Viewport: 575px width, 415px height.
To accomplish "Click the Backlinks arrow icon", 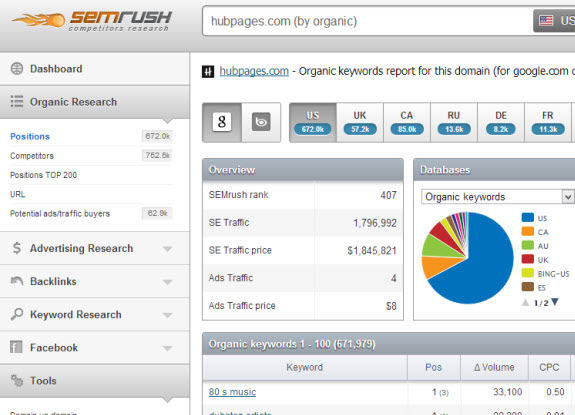I will point(17,281).
